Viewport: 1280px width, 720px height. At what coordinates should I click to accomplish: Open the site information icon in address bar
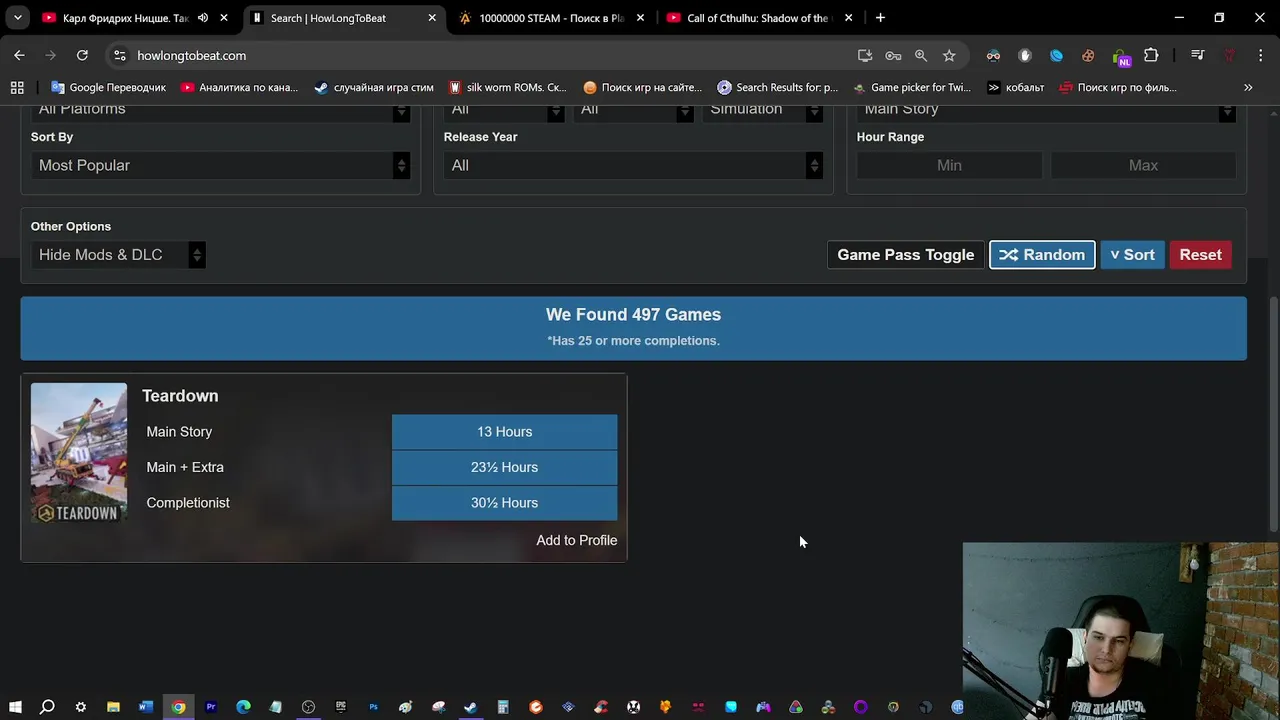119,56
